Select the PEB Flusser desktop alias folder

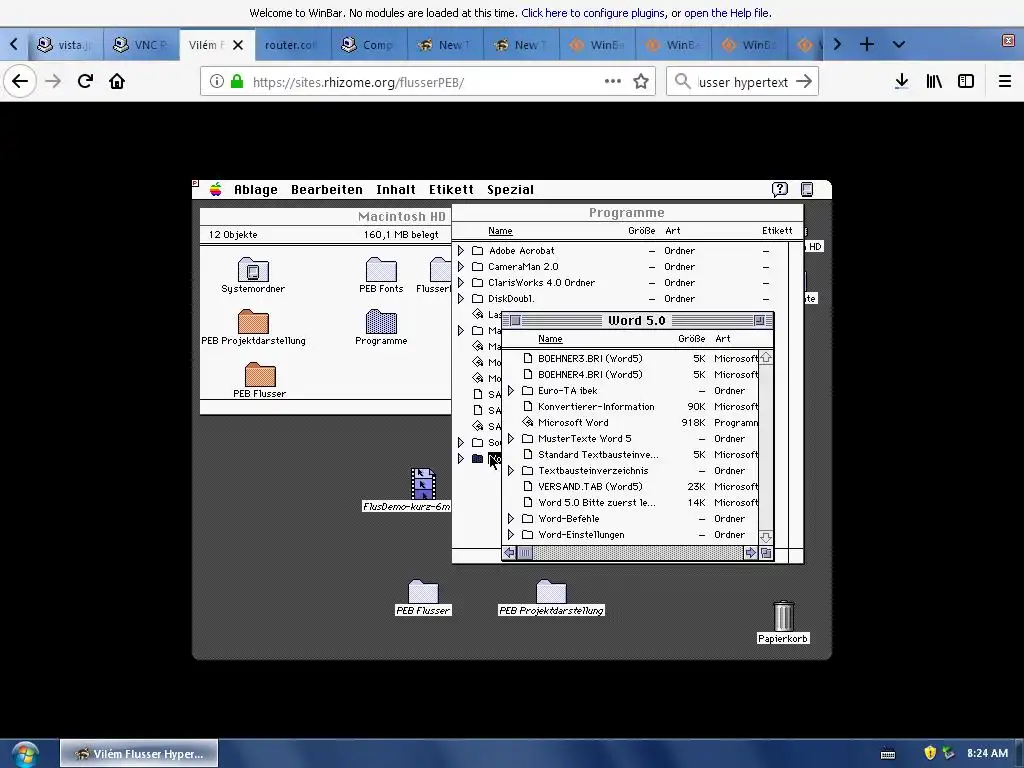pyautogui.click(x=423, y=592)
